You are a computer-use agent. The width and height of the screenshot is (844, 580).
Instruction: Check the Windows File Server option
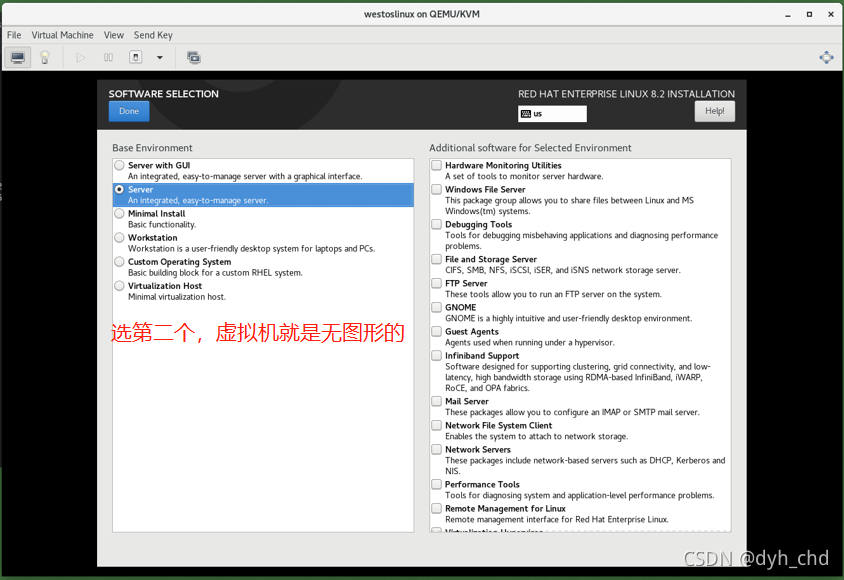tap(437, 189)
